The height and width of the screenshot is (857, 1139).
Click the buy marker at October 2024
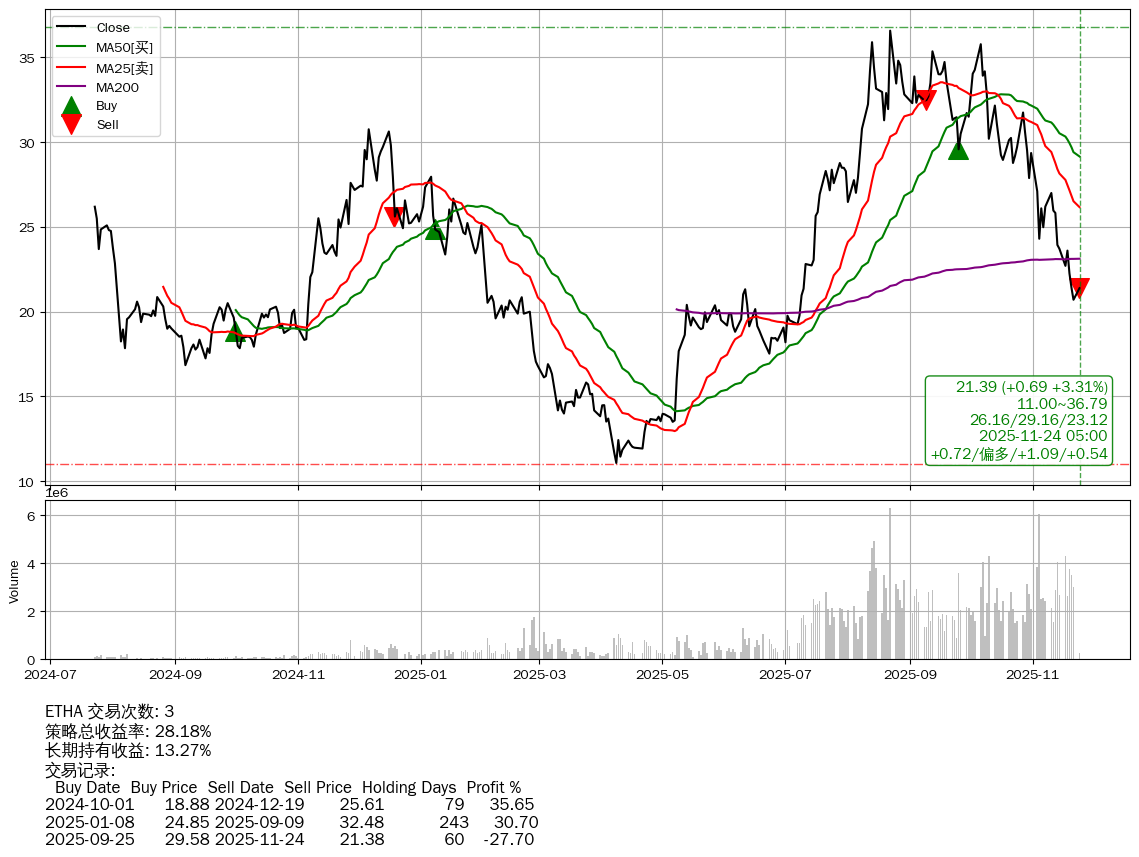(x=235, y=331)
